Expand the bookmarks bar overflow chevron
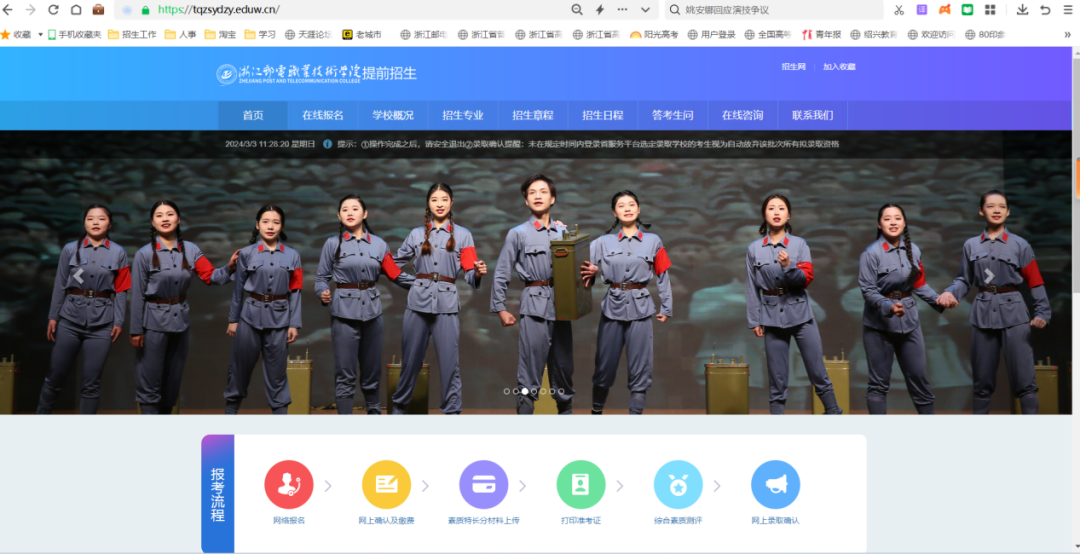 [1067, 34]
